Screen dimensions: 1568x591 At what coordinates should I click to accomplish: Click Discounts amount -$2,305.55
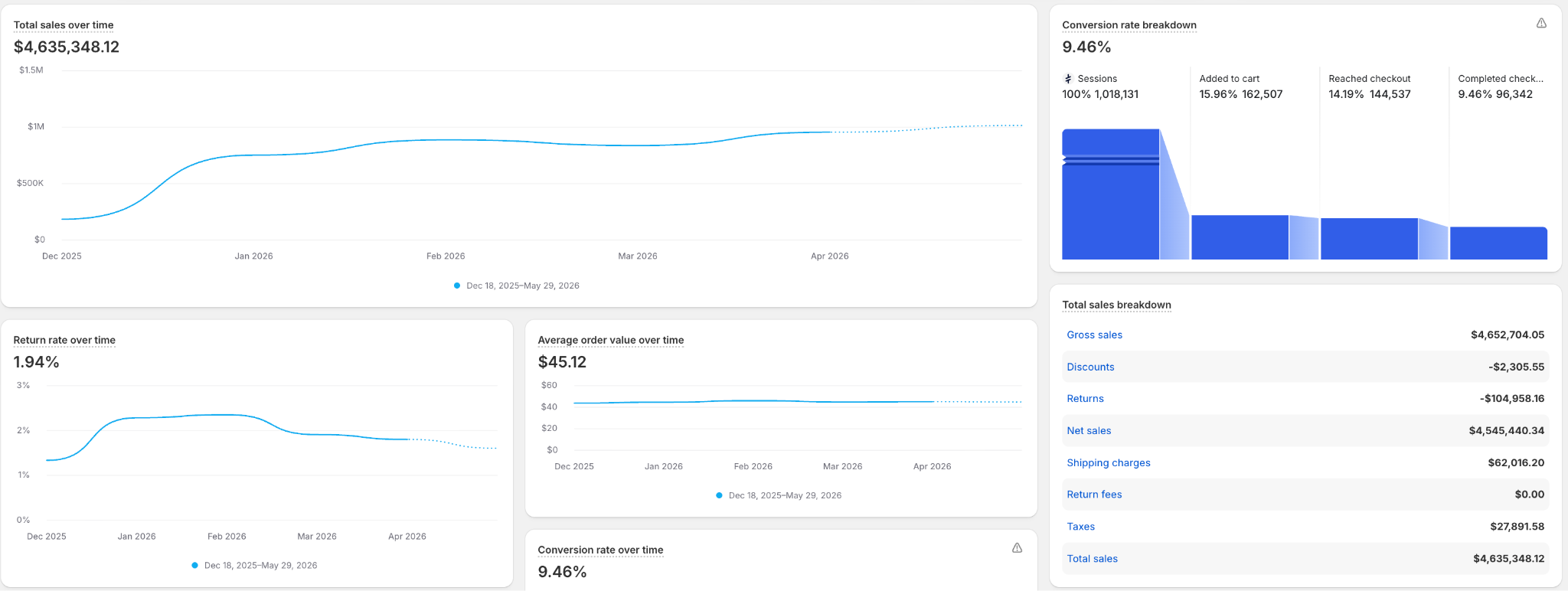[x=1517, y=367]
